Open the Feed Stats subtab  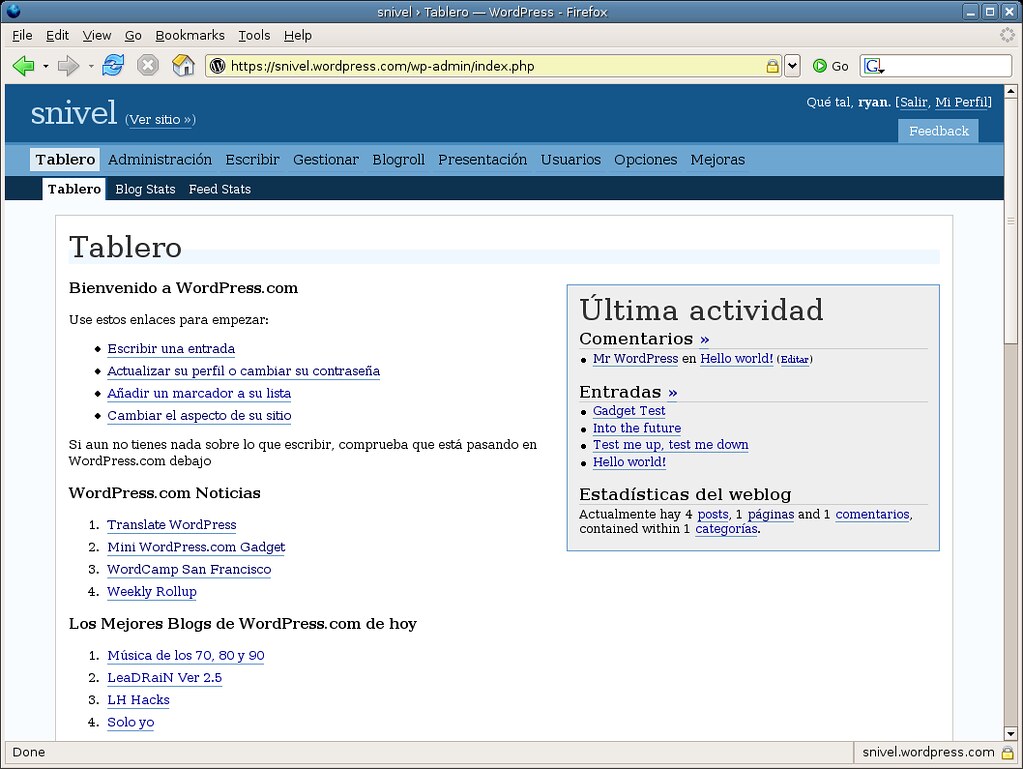click(220, 189)
